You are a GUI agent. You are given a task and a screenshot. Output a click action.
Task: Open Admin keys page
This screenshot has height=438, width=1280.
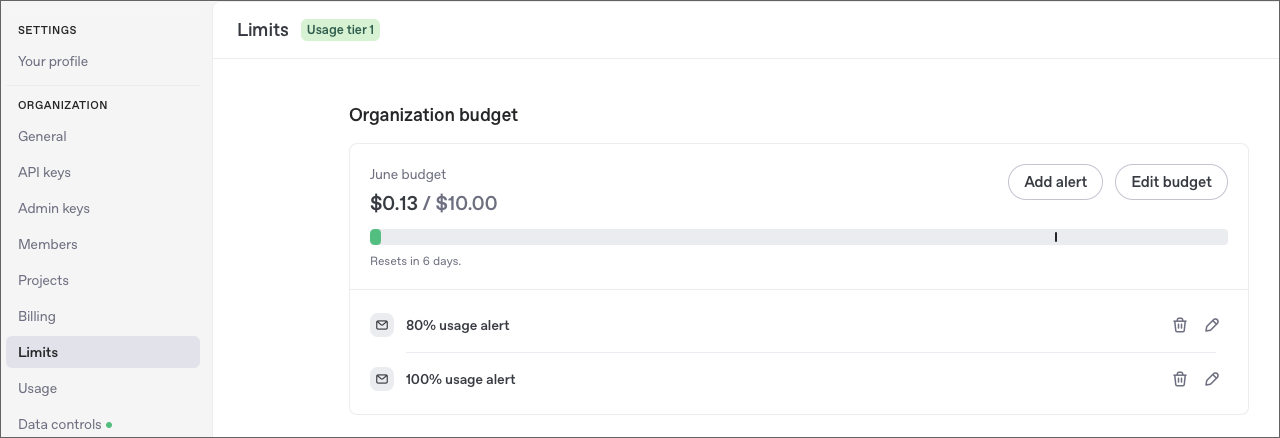pos(54,208)
